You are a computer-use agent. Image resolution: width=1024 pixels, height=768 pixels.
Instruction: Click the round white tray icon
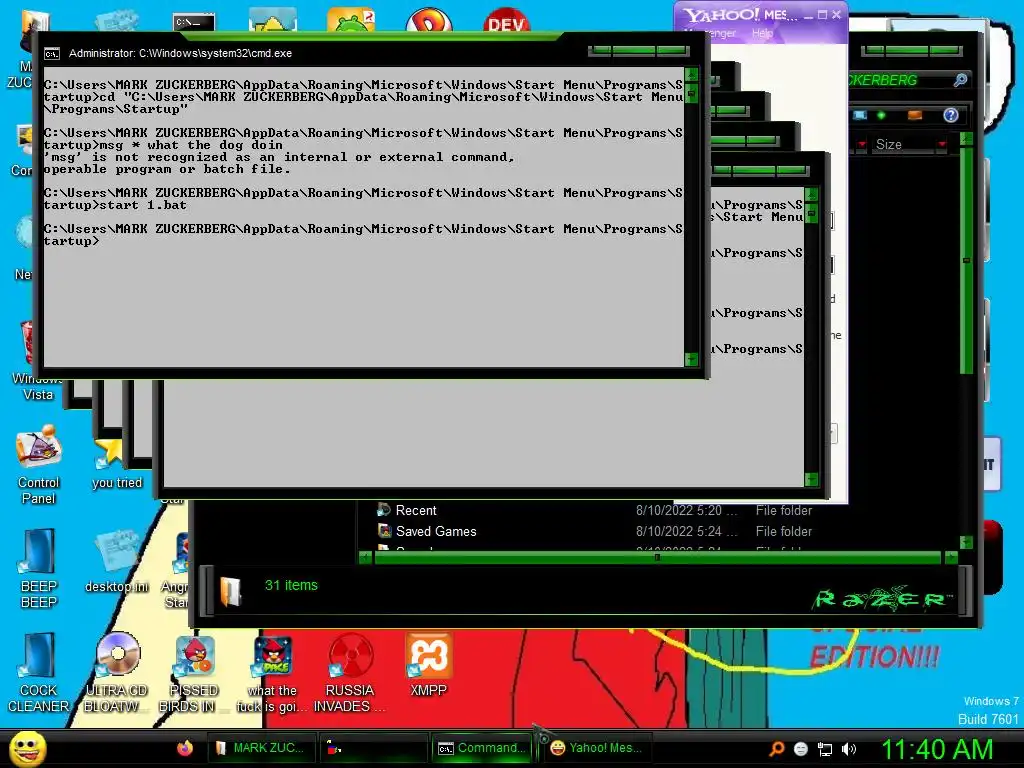click(801, 749)
